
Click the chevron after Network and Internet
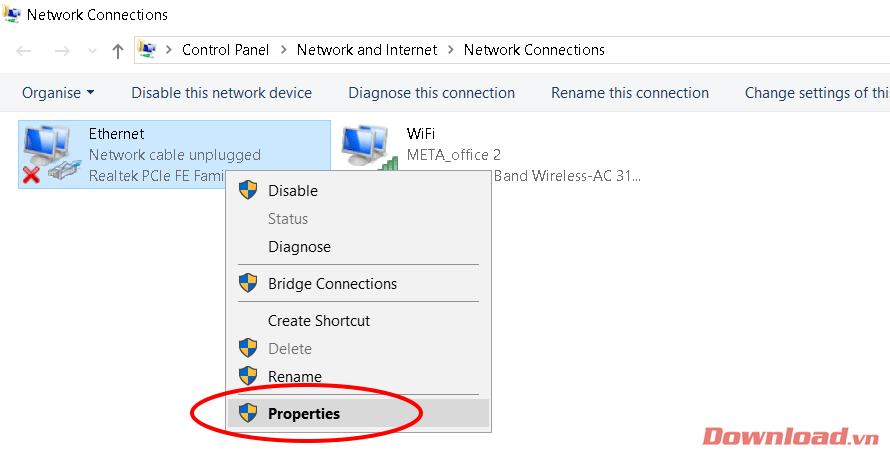[x=451, y=50]
